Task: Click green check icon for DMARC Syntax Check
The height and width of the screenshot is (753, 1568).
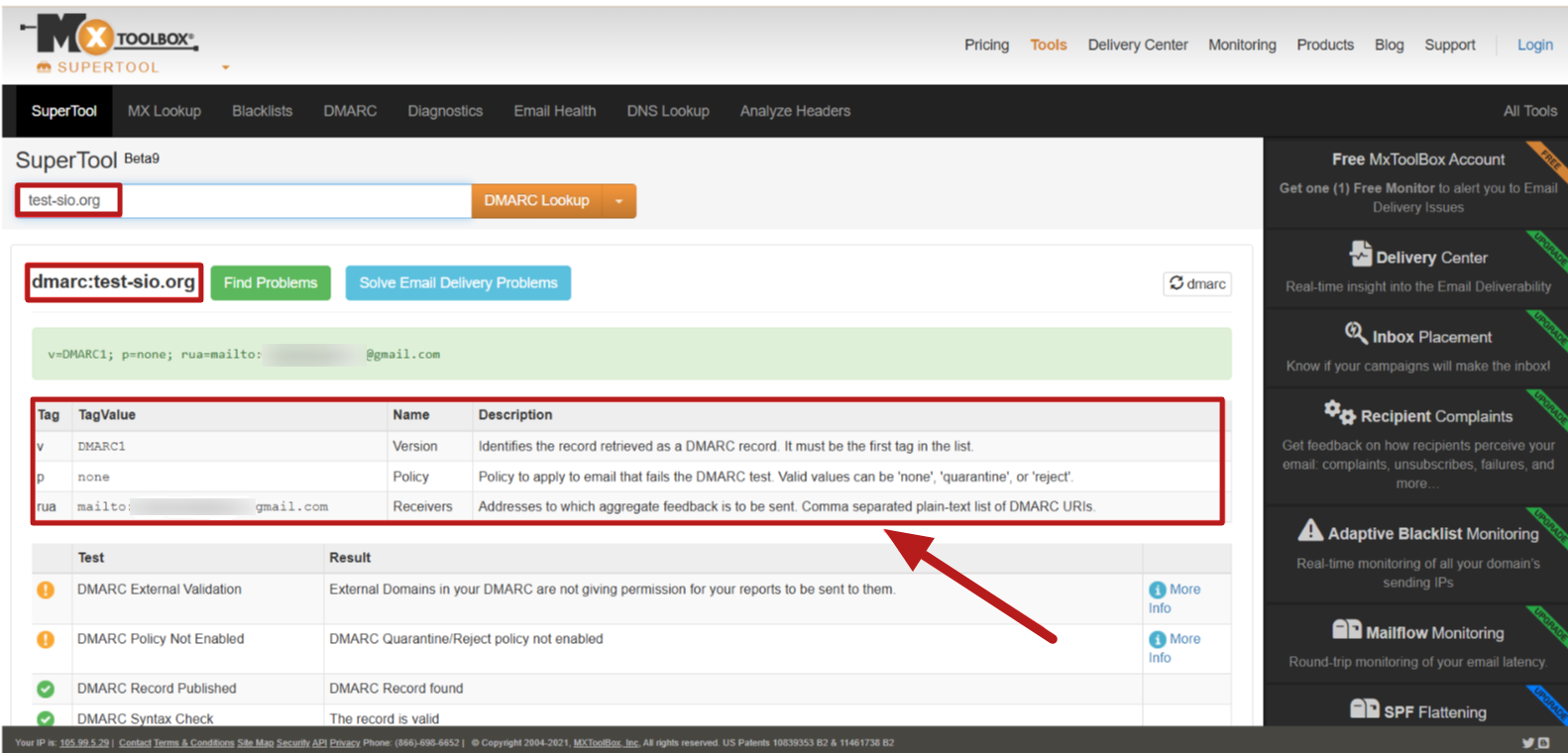Action: tap(46, 718)
